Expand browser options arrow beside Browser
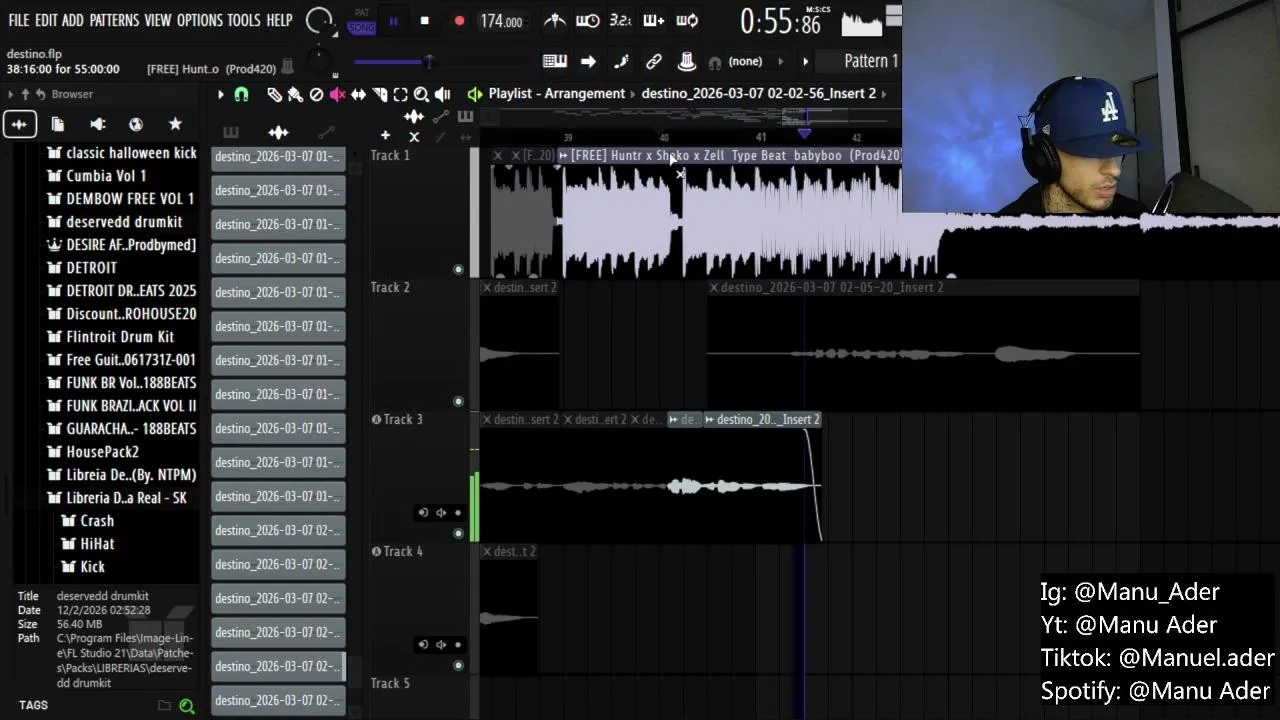 coord(10,94)
